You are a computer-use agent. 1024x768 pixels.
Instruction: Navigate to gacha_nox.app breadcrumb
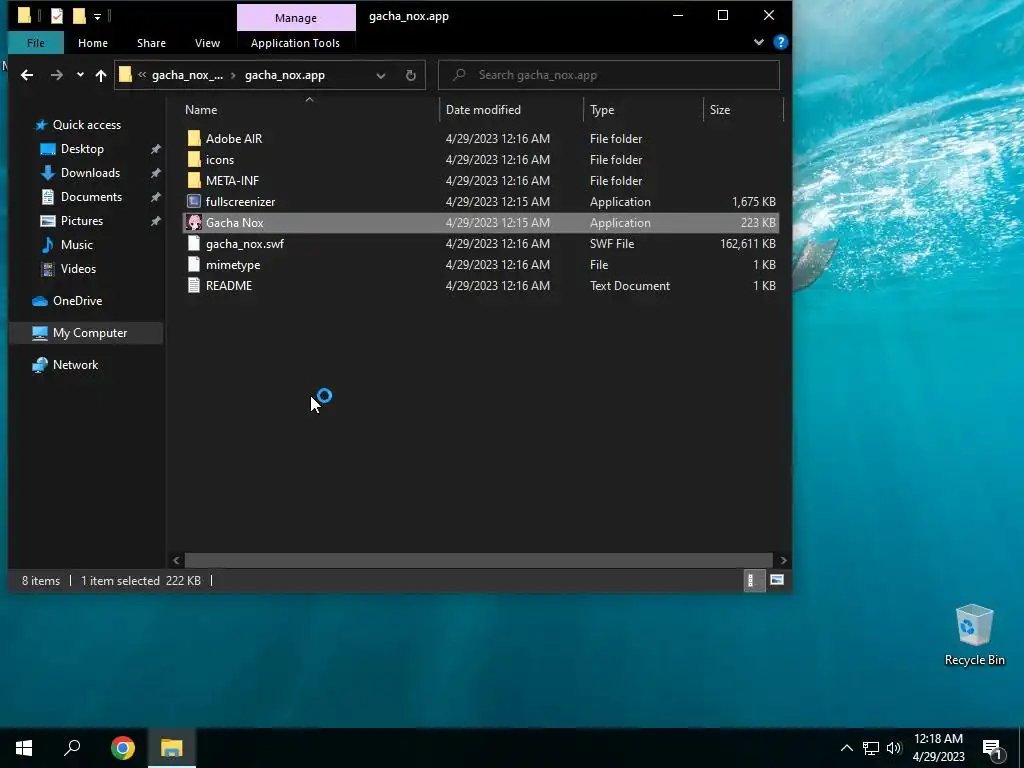point(285,75)
